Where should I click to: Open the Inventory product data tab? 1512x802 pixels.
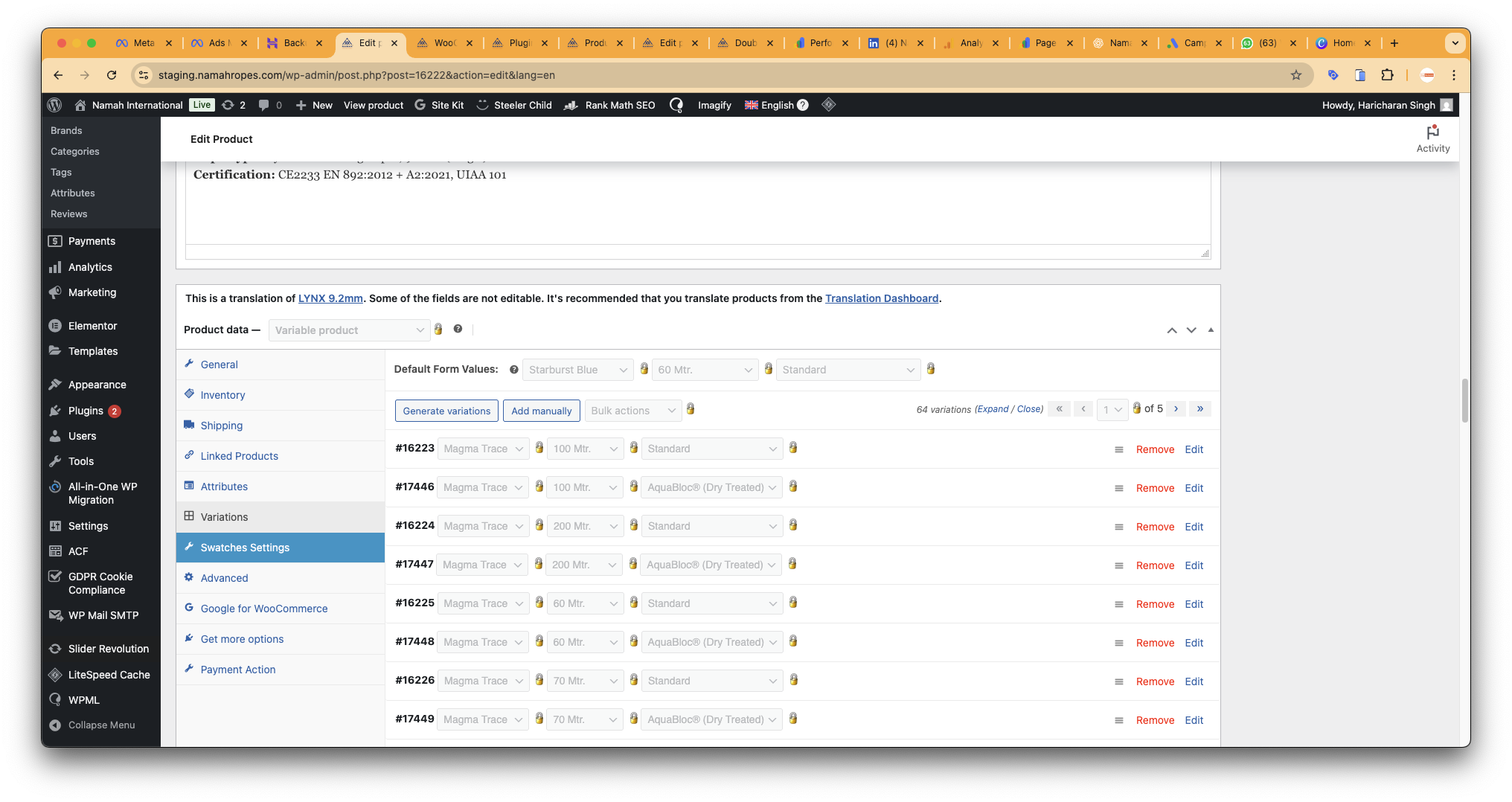(281, 395)
